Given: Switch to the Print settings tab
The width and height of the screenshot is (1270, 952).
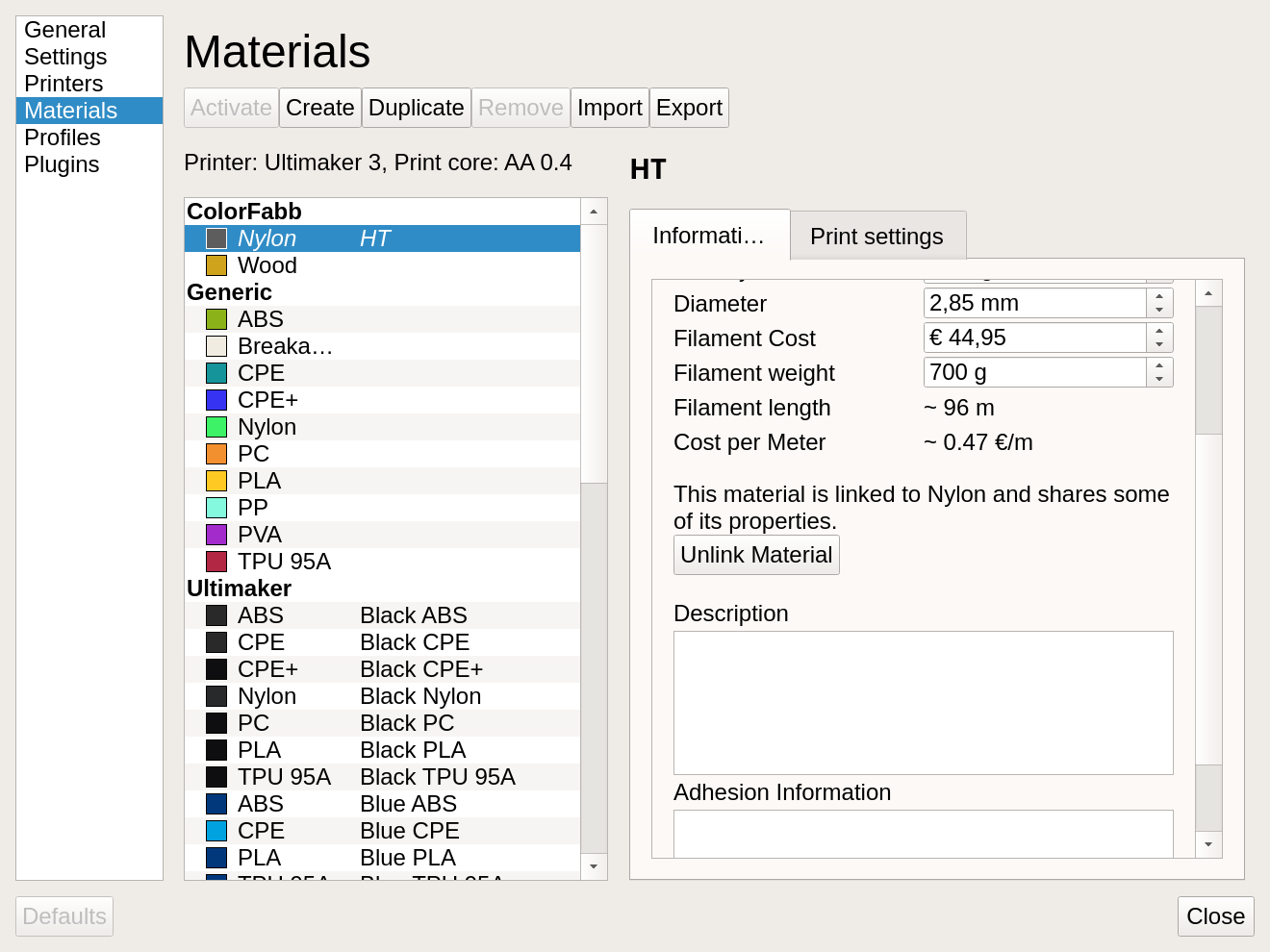Looking at the screenshot, I should point(876,236).
